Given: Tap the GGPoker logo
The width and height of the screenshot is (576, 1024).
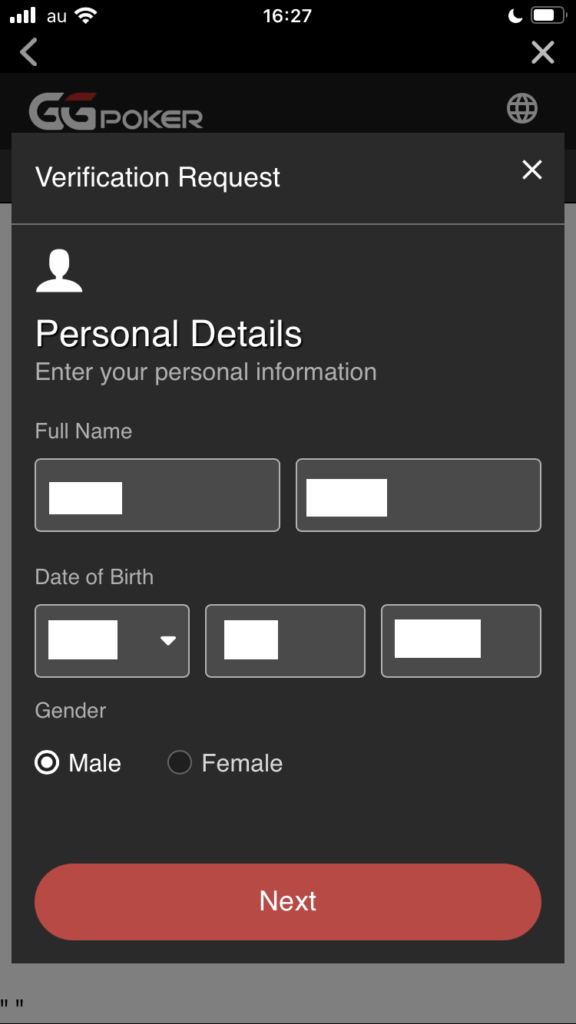Looking at the screenshot, I should 116,110.
